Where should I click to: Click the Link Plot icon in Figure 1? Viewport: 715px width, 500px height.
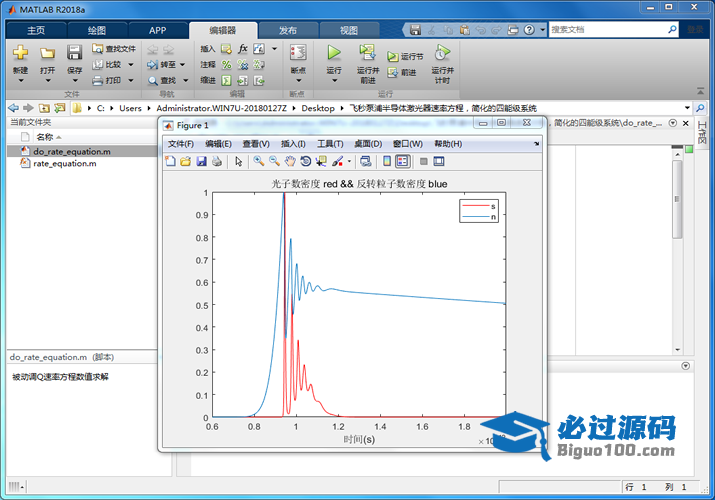coord(365,161)
